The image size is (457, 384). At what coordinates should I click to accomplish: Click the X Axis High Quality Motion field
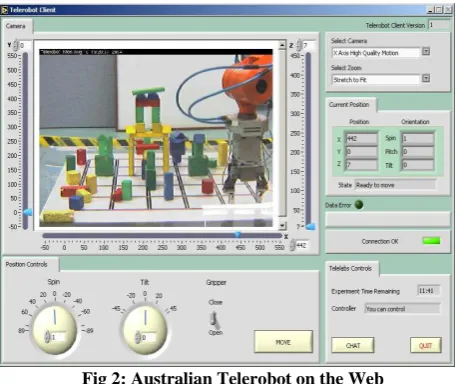[x=376, y=53]
